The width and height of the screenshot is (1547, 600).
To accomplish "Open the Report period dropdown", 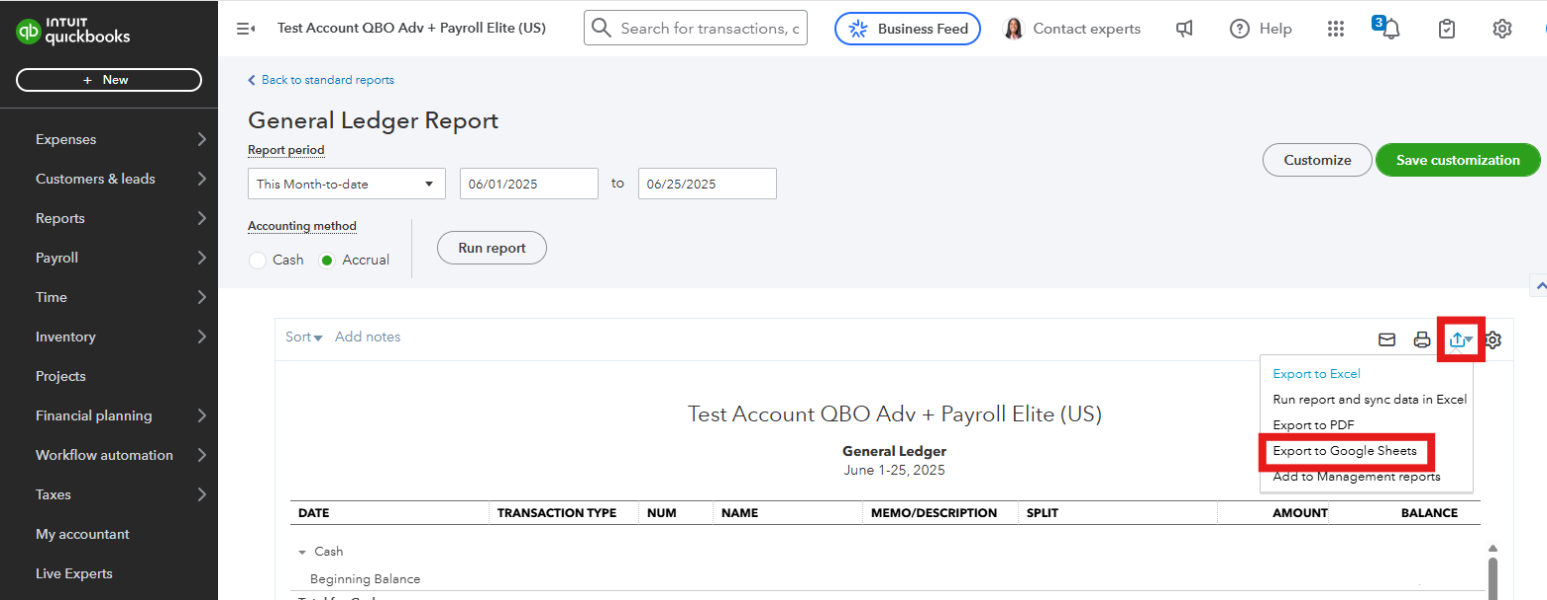I will tap(346, 184).
